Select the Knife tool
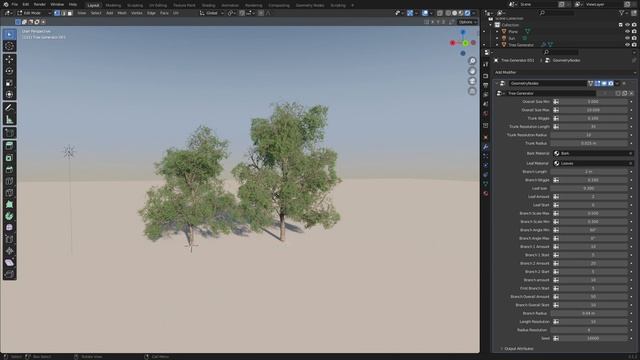This screenshot has height=360, width=640. coord(9,193)
